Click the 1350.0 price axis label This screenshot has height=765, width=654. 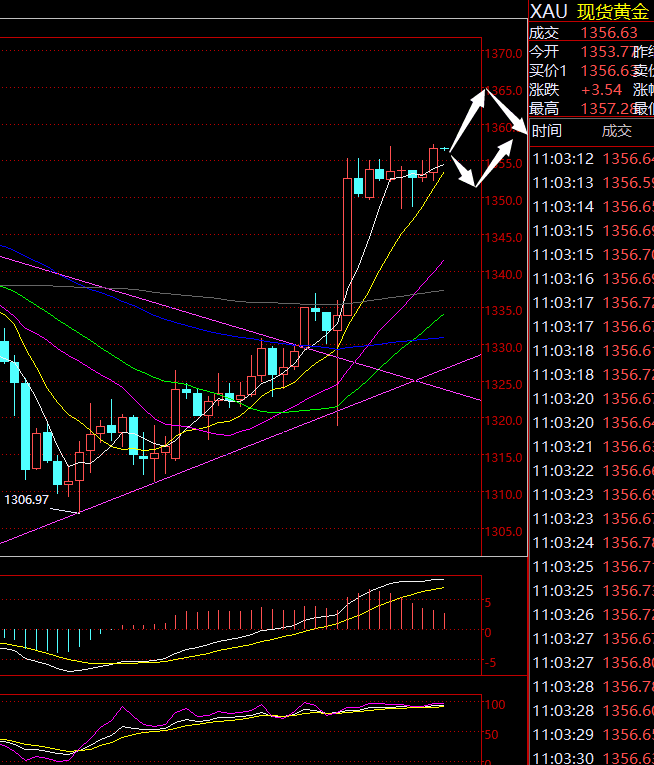503,201
